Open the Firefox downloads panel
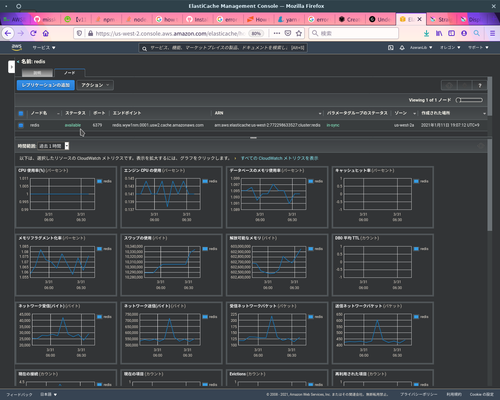The image size is (500, 400). click(426, 33)
